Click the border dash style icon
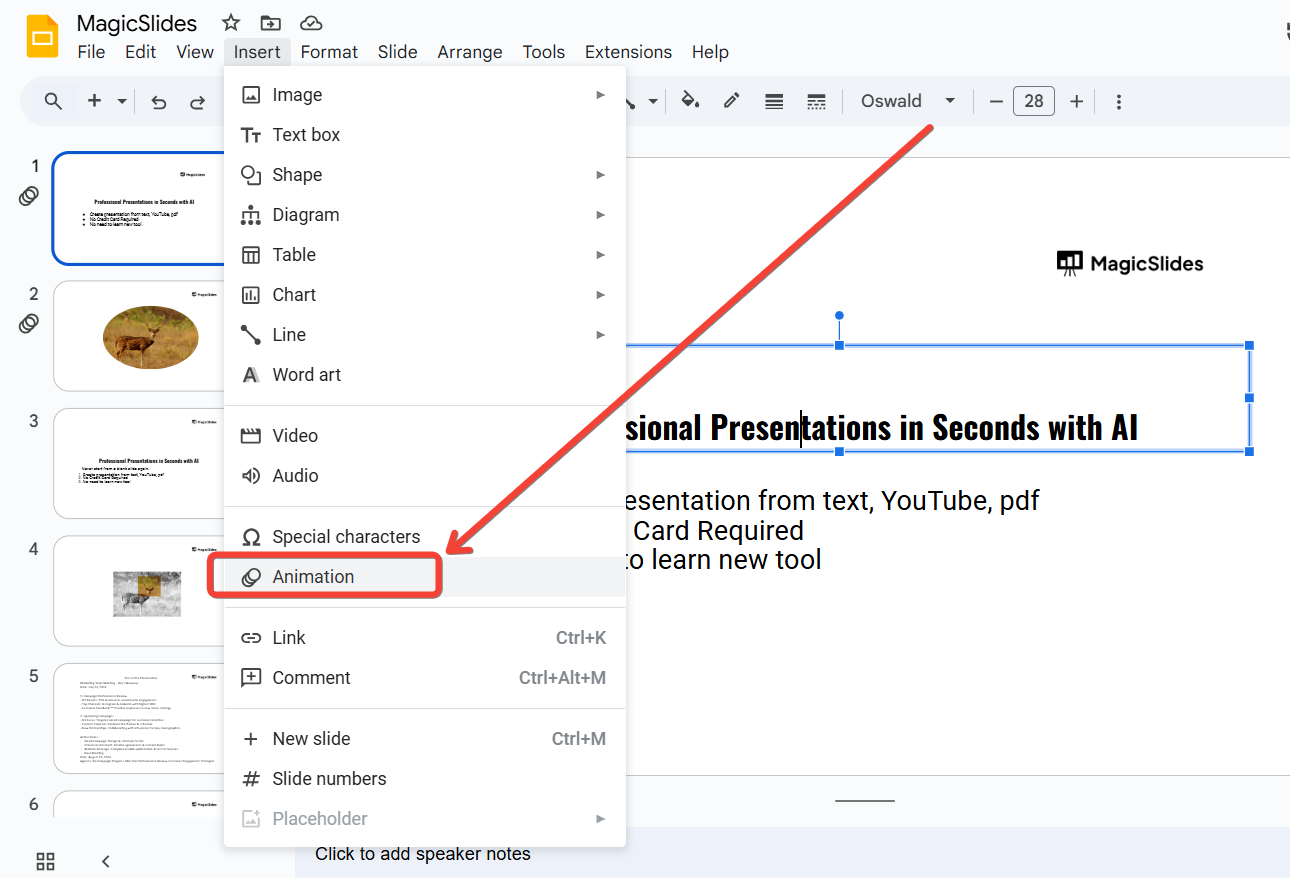This screenshot has width=1290, height=878. coord(816,101)
